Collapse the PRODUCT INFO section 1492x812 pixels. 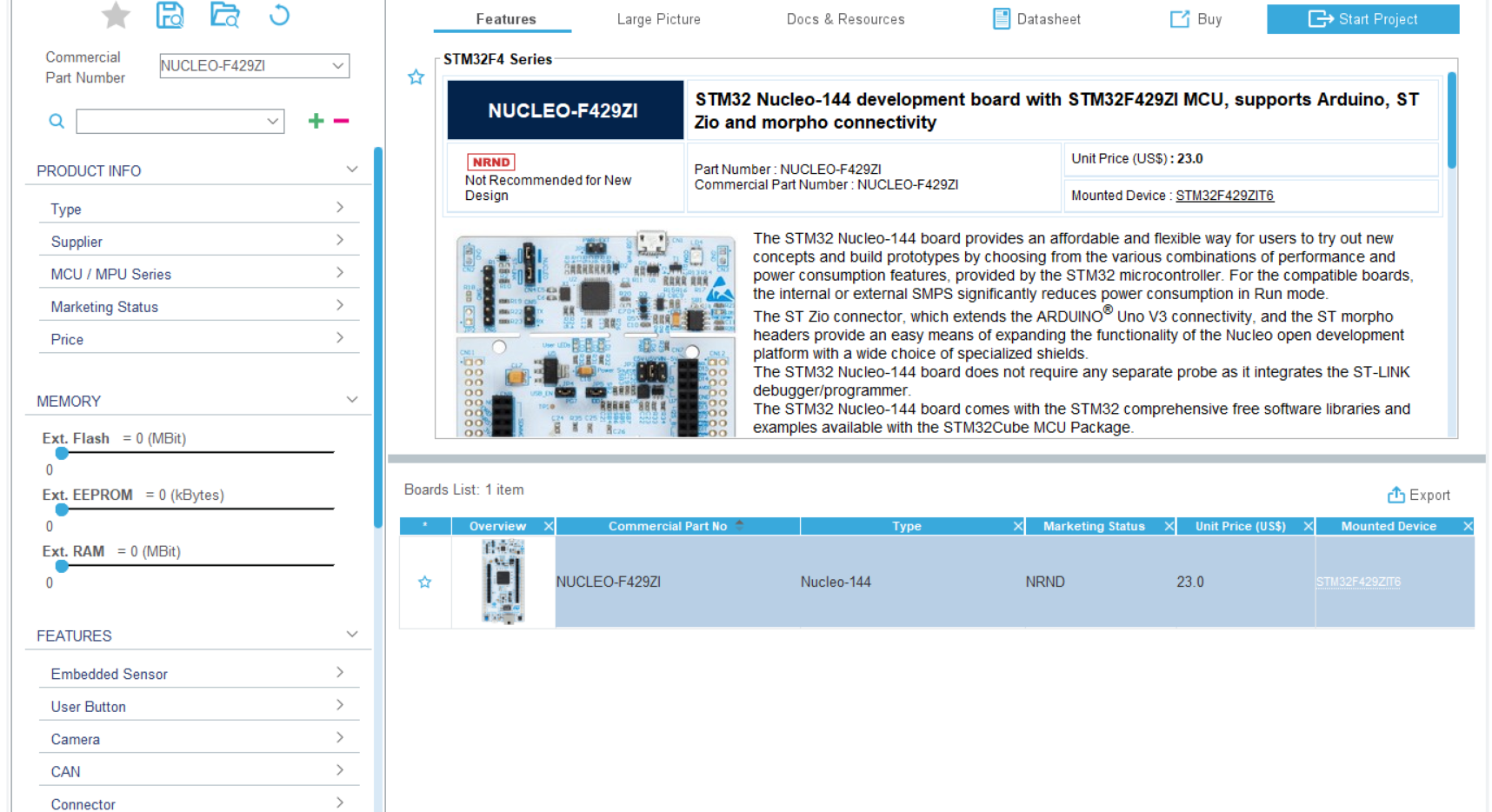(x=352, y=170)
